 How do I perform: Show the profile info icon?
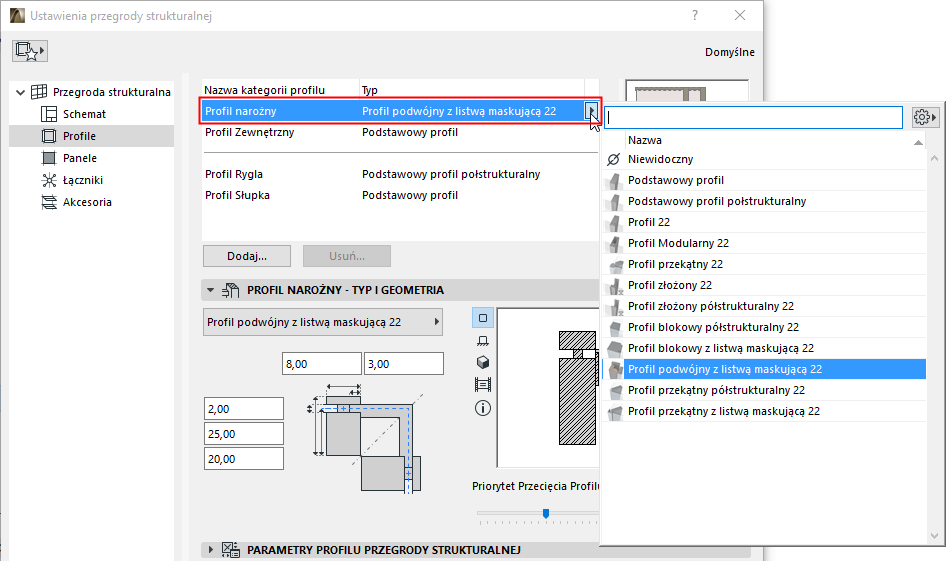coord(483,408)
